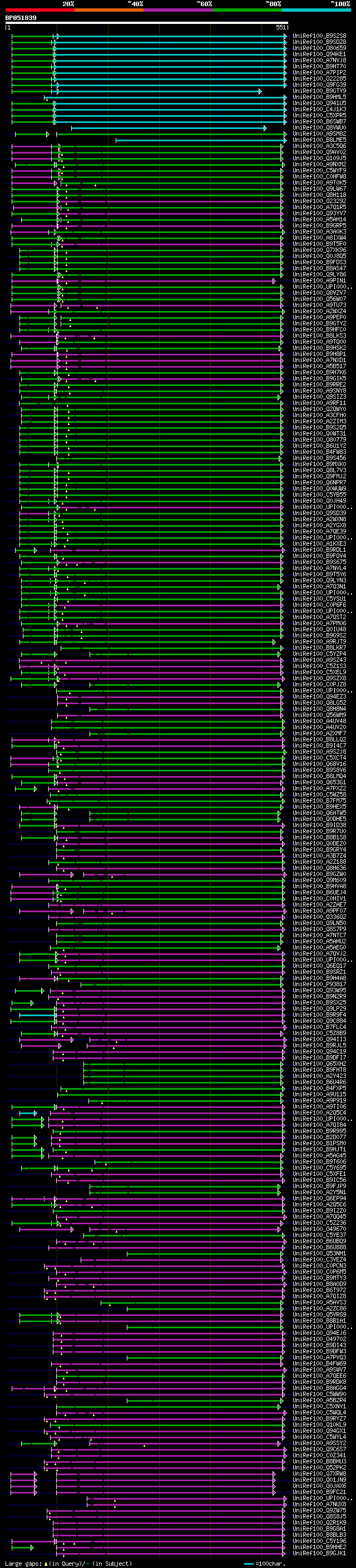
Task: Open hit UniRef100_A7NVJ8
Action: [x=319, y=60]
